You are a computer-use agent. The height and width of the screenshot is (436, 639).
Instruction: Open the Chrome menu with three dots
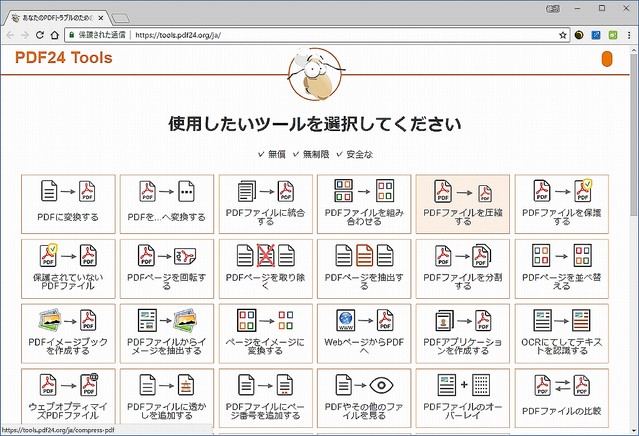point(627,34)
